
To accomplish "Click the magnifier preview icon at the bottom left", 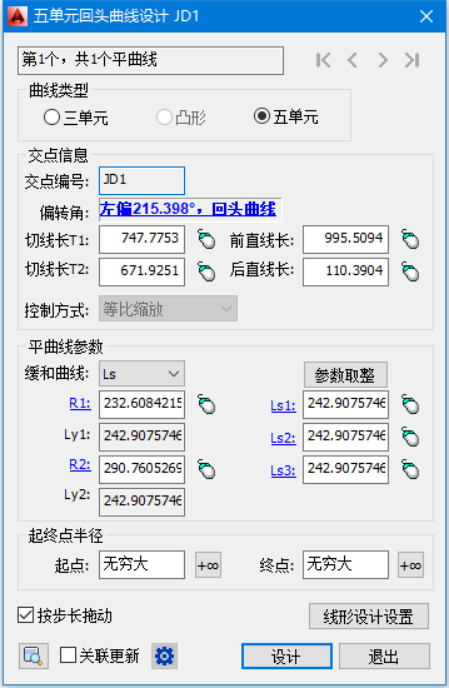I will [34, 656].
